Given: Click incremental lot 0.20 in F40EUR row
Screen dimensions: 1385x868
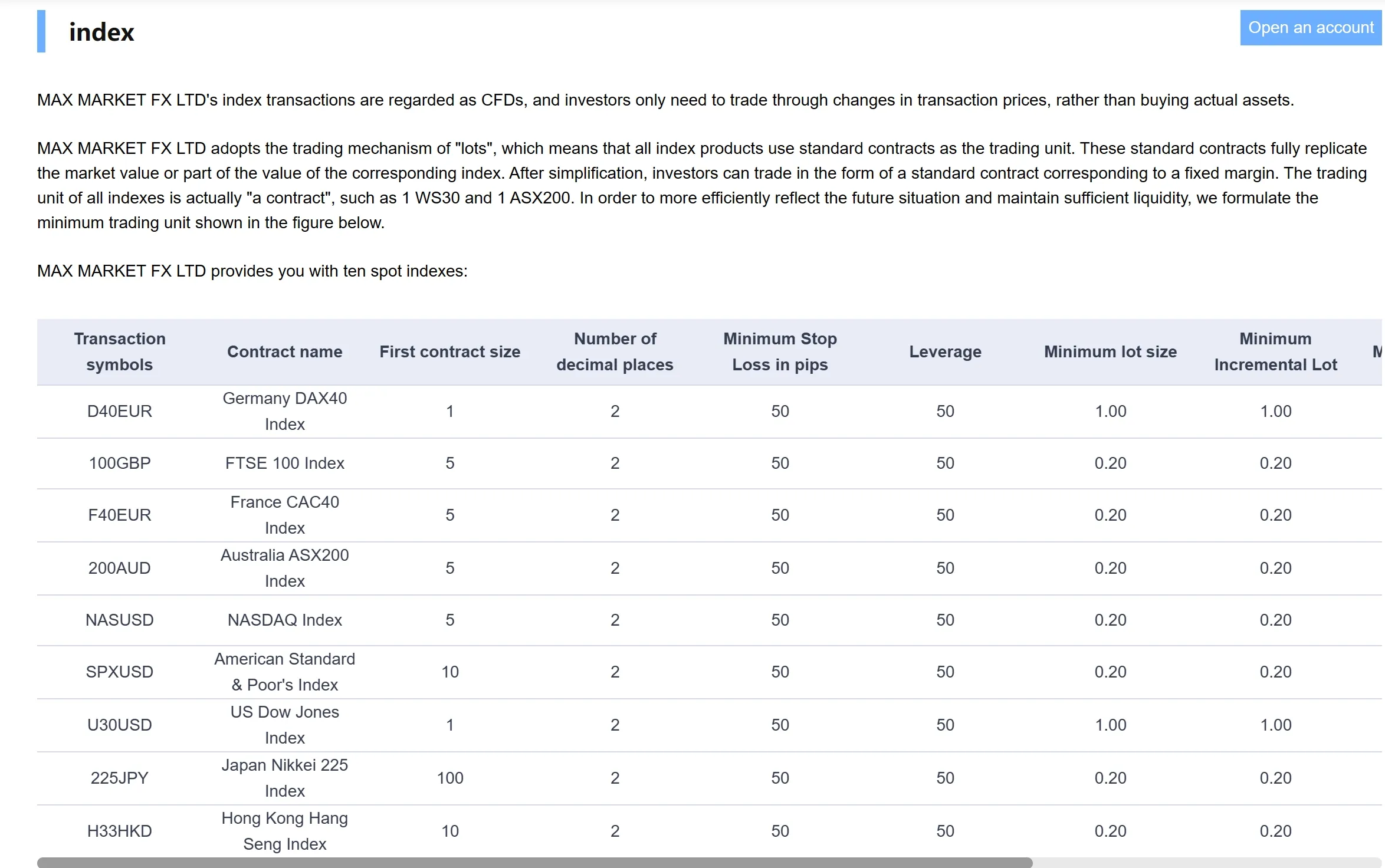Looking at the screenshot, I should click(x=1276, y=515).
